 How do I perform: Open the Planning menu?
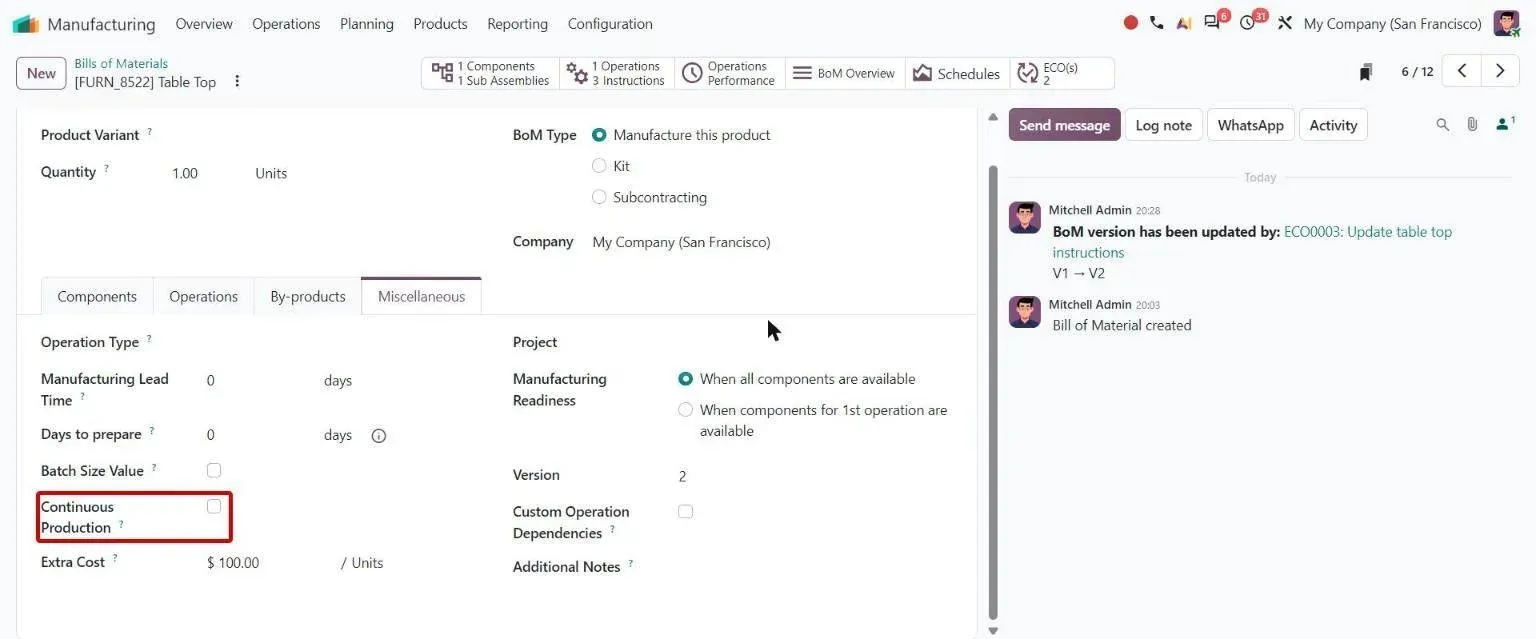pyautogui.click(x=367, y=24)
